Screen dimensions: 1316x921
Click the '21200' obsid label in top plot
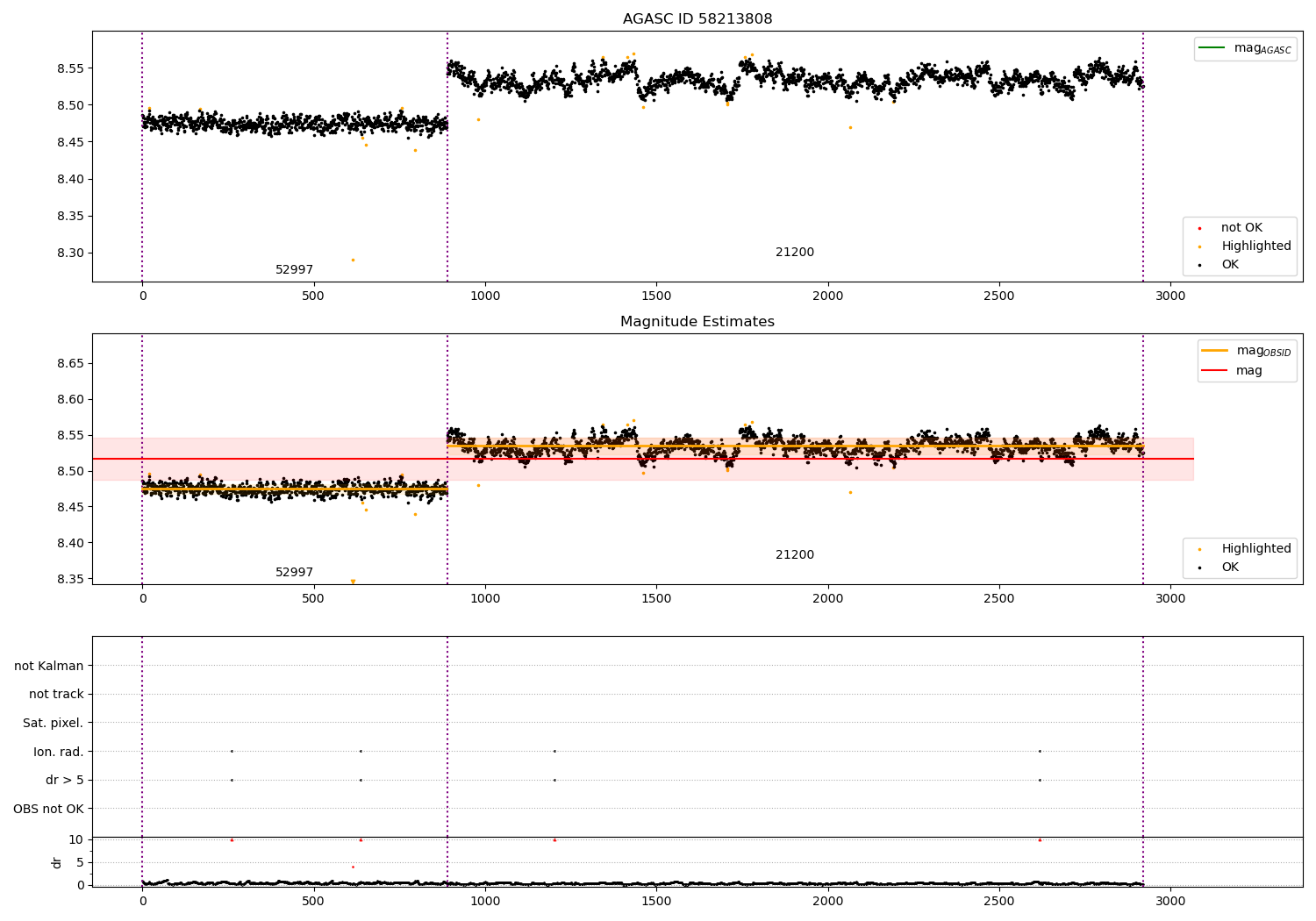click(795, 253)
